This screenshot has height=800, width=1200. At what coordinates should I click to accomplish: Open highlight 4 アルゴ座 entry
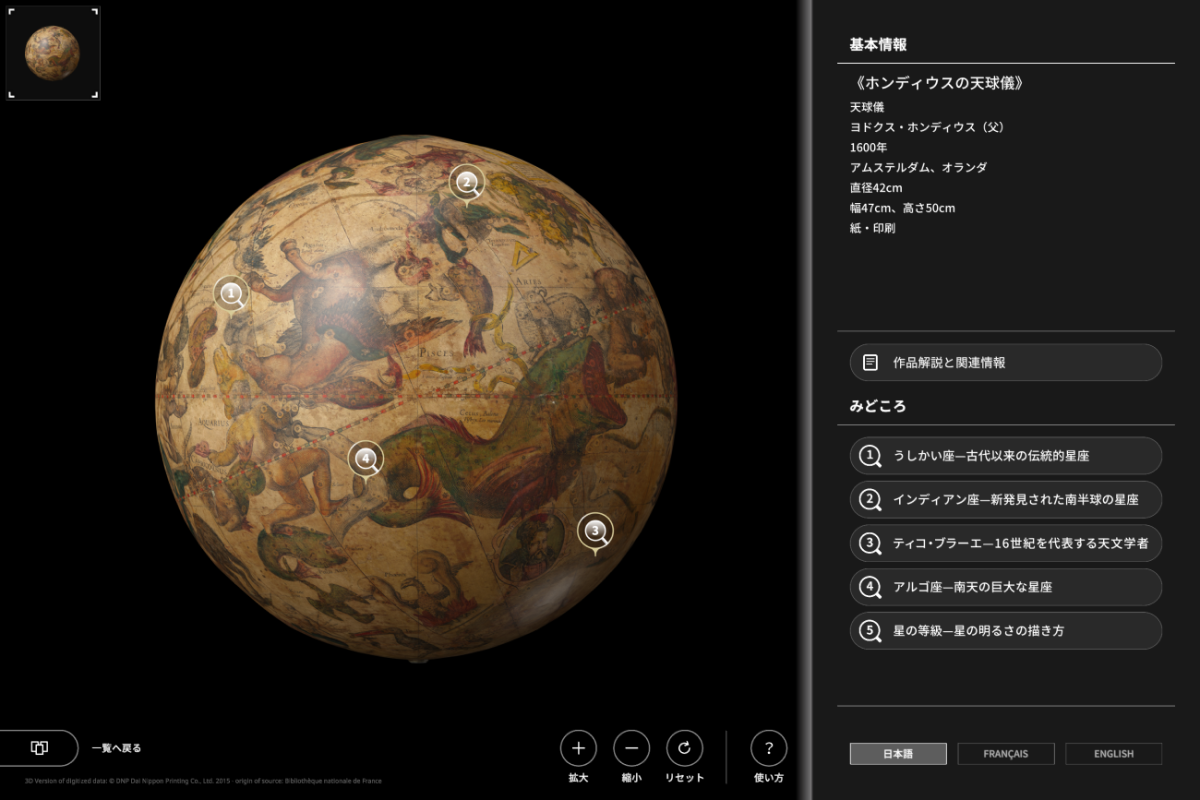pyautogui.click(x=1005, y=587)
